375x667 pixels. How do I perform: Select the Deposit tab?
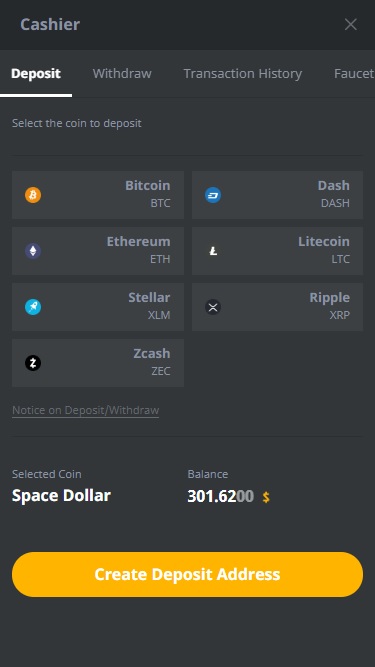click(x=36, y=74)
